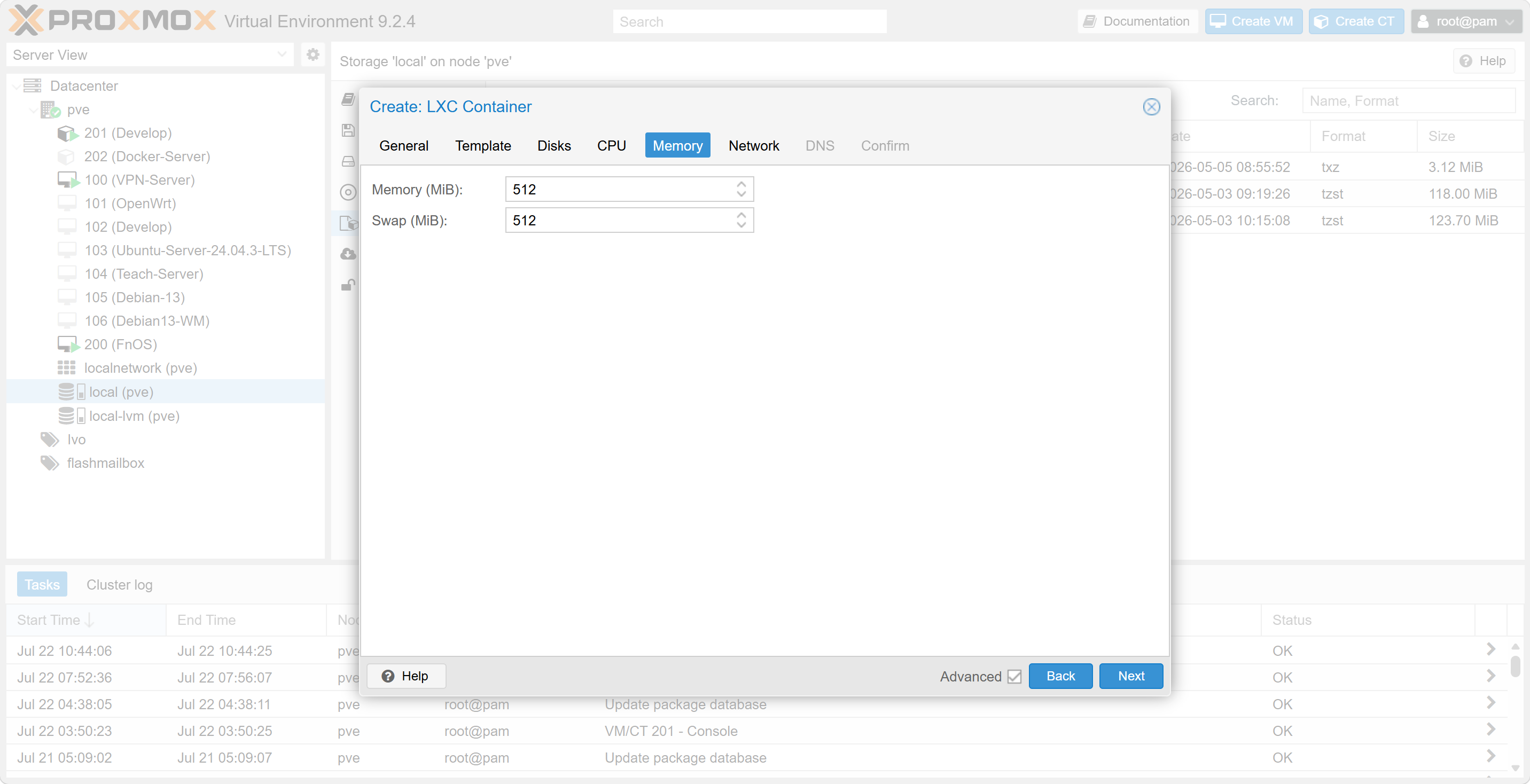
Task: Switch to the CPU tab
Action: (x=611, y=145)
